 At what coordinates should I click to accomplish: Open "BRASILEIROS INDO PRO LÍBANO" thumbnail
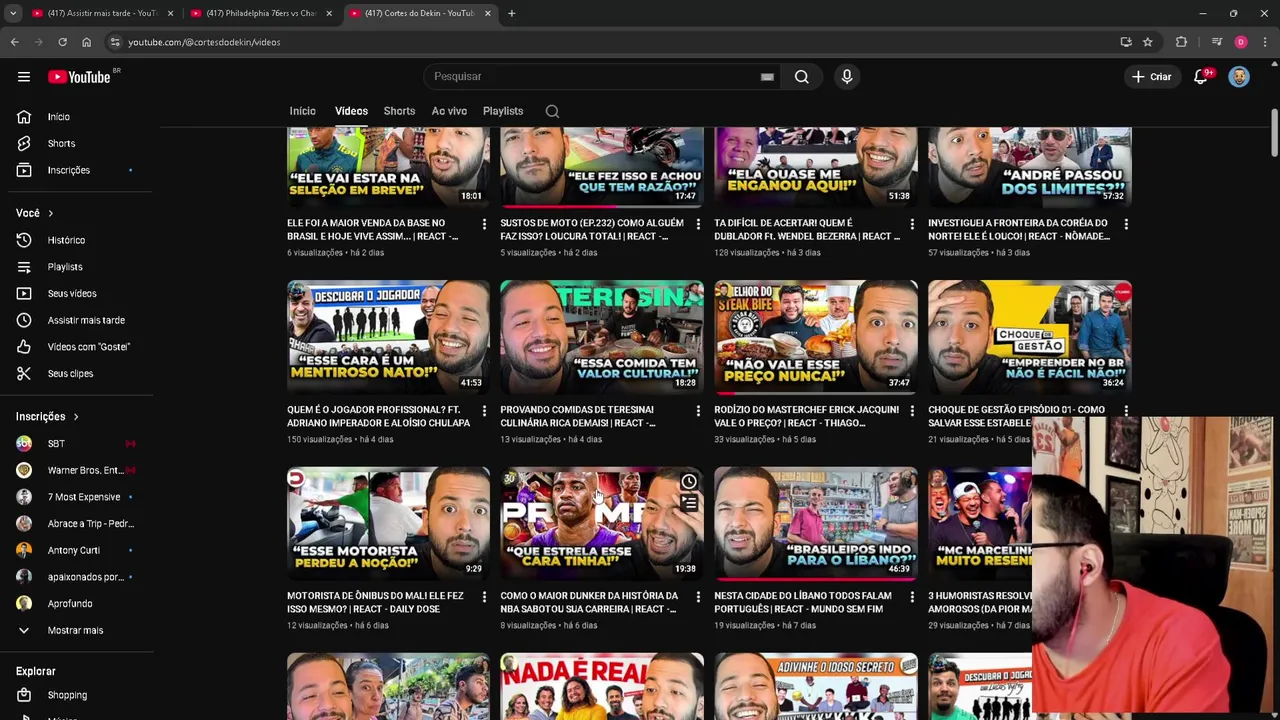tap(816, 523)
